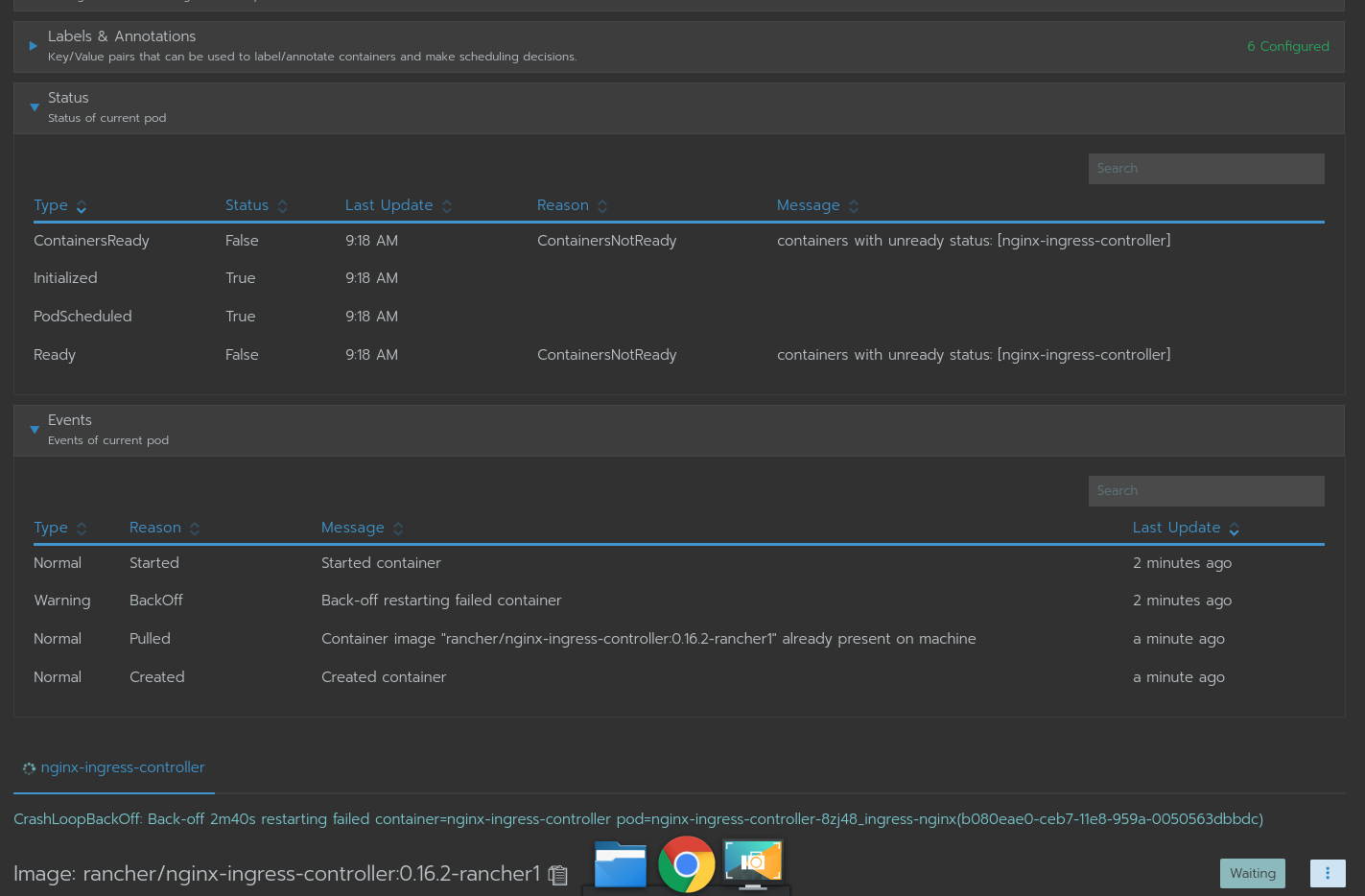Sort the Message column in the Status table
The height and width of the screenshot is (896, 1365).
(854, 205)
